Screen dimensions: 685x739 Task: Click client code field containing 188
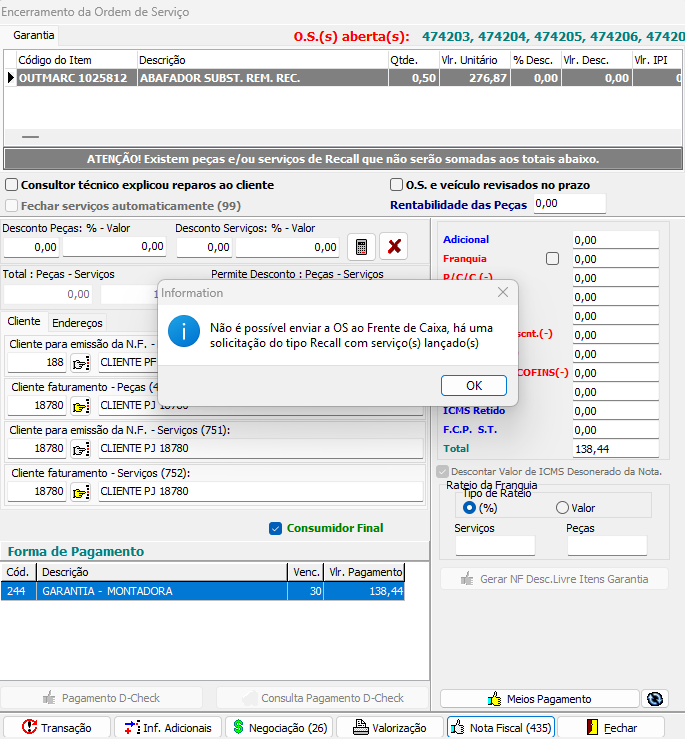(x=37, y=362)
